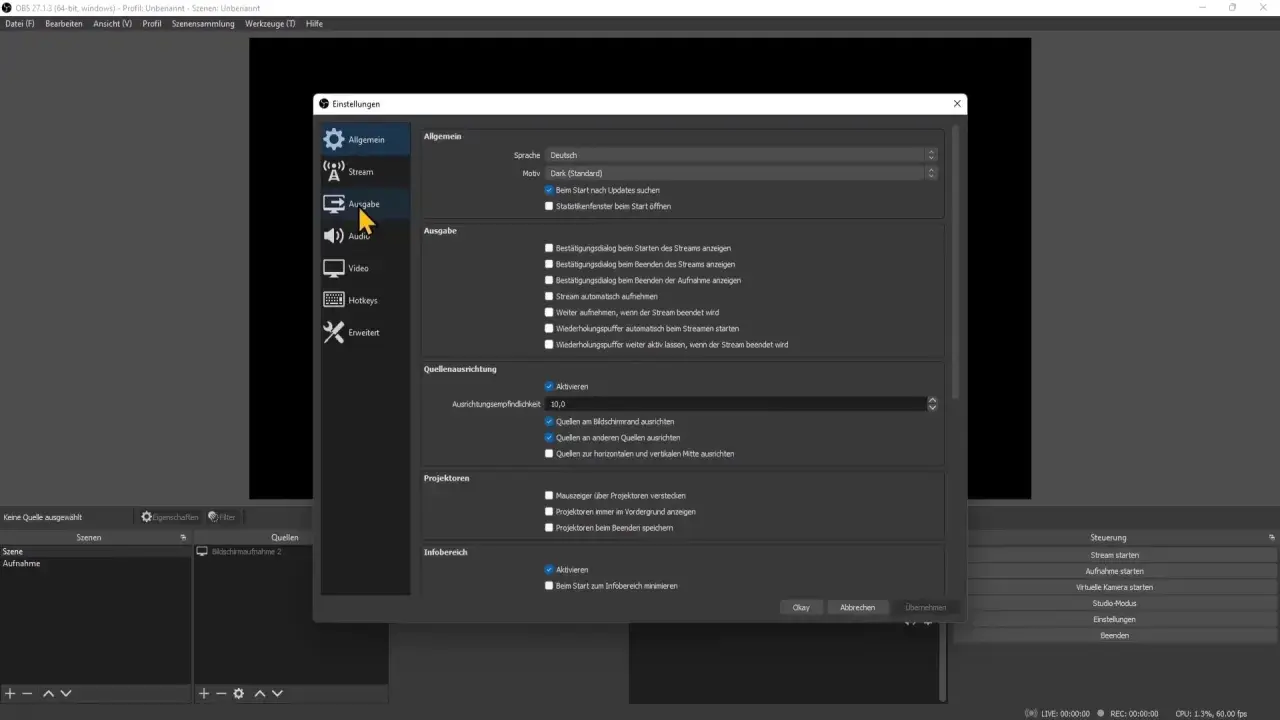Open source properties gear in Quellen toolbar

(x=239, y=693)
